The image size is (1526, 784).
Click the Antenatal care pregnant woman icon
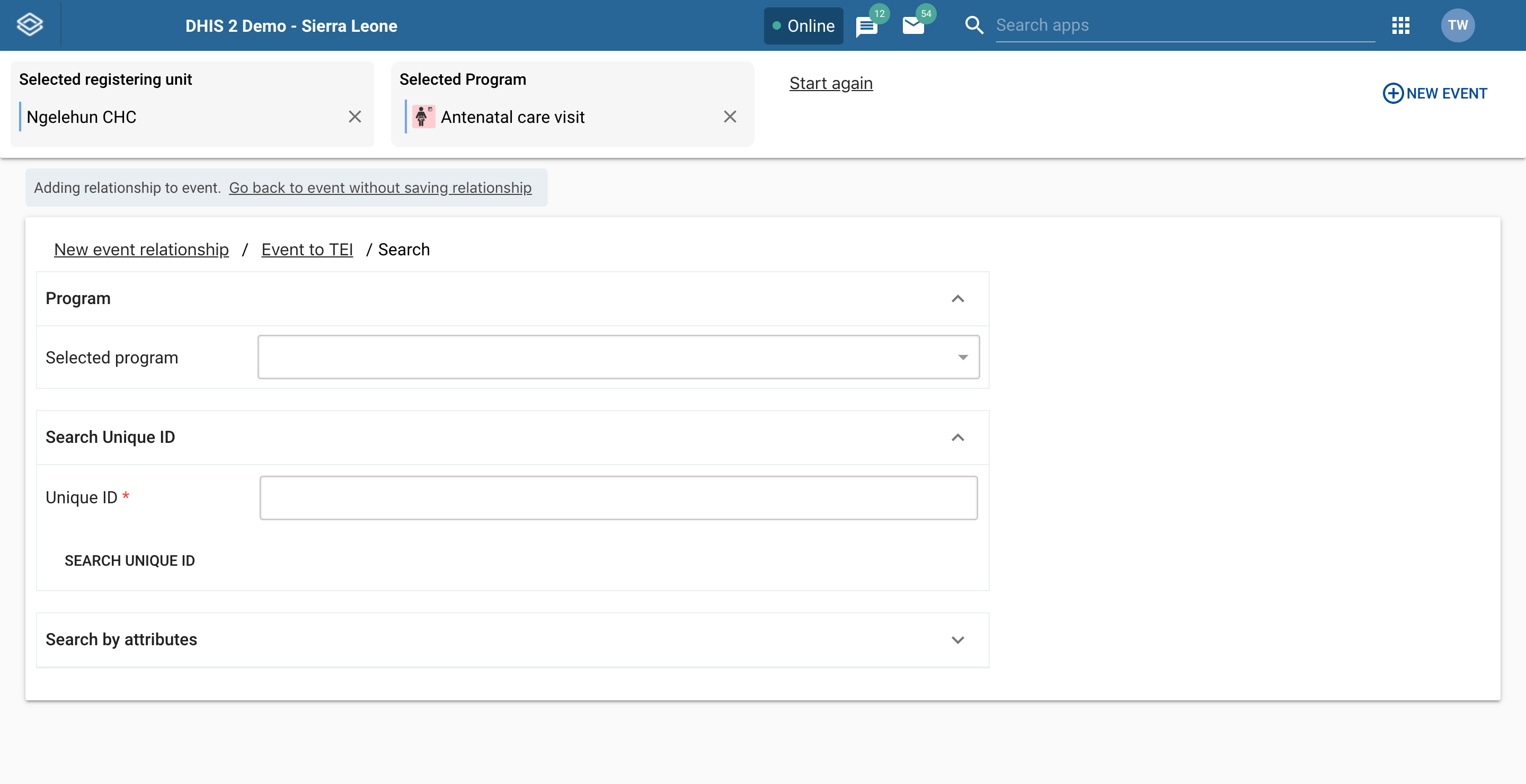423,117
